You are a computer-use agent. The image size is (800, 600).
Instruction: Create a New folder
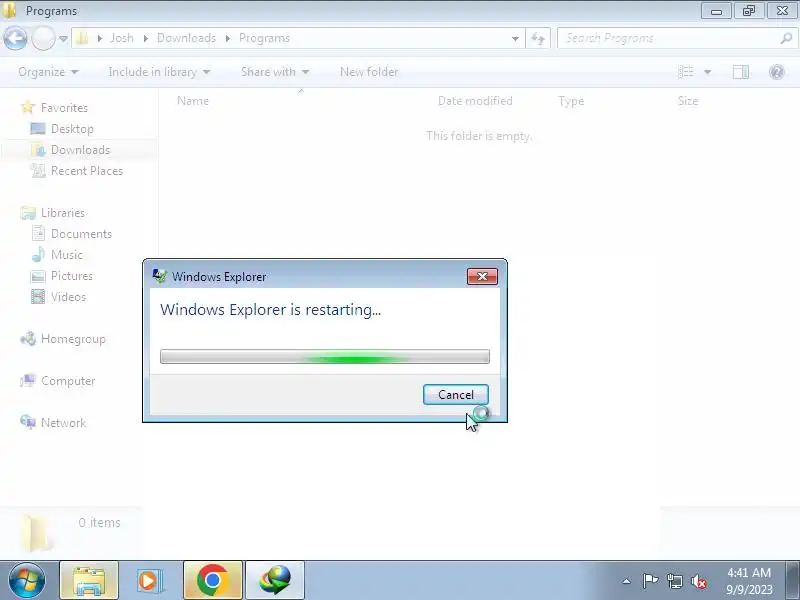pyautogui.click(x=369, y=72)
